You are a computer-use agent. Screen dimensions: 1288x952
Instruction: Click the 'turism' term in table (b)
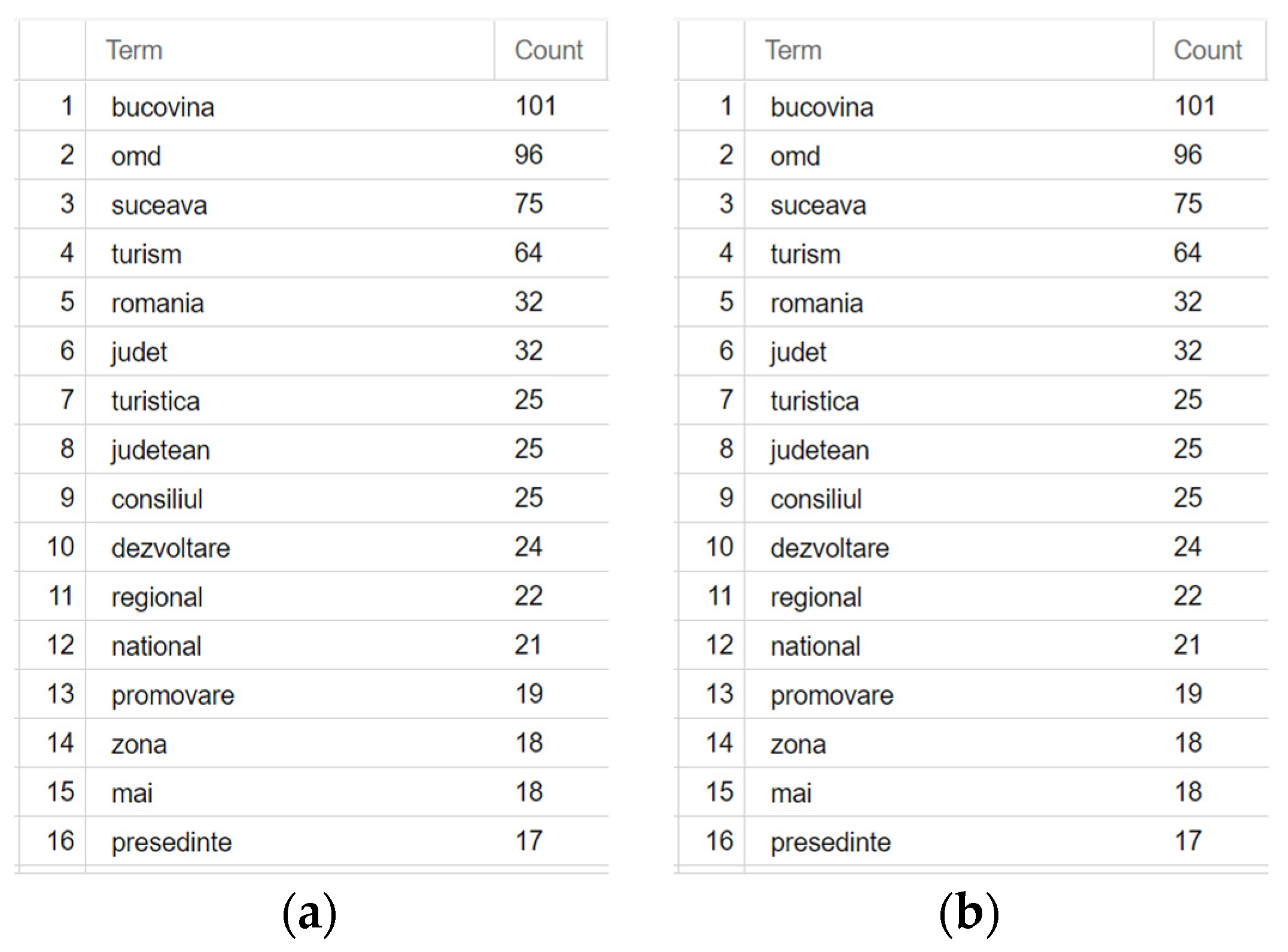805,255
